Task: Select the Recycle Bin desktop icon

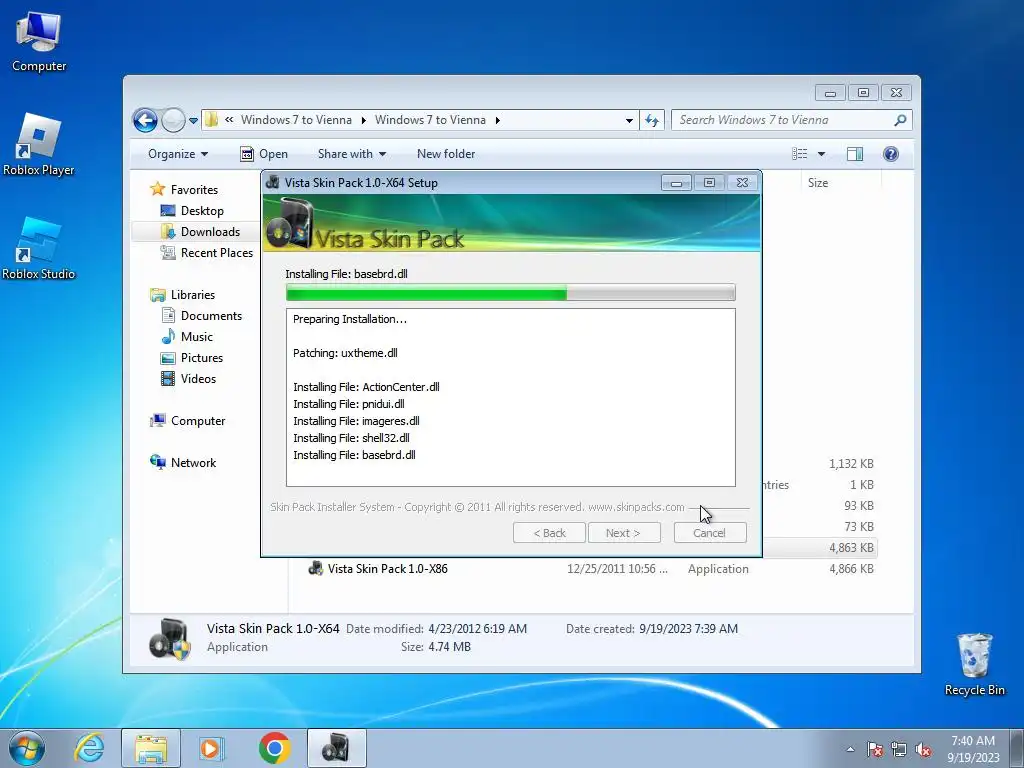Action: click(974, 664)
